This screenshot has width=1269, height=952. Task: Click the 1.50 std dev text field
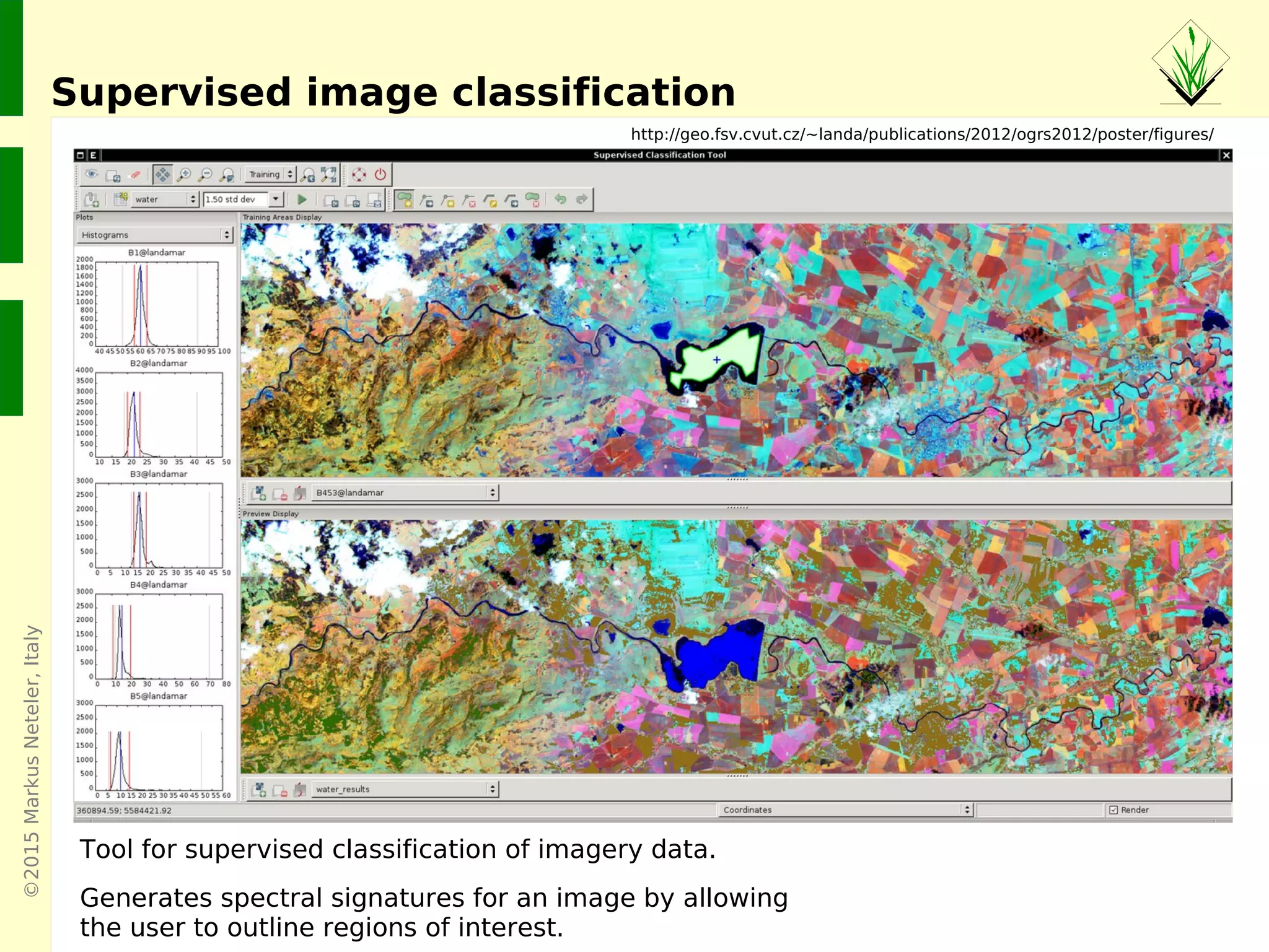pyautogui.click(x=236, y=199)
